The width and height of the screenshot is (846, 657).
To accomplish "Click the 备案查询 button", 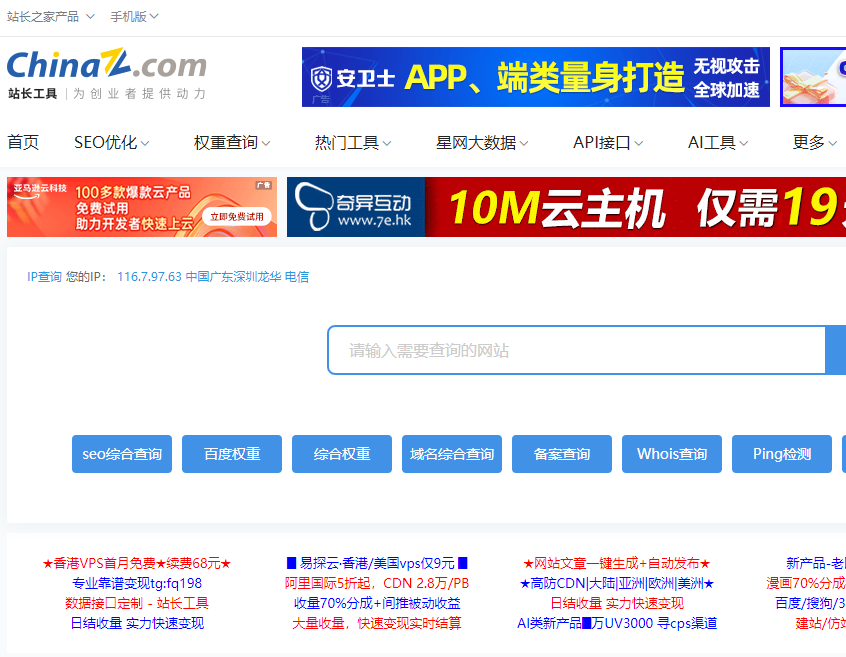I will [562, 454].
